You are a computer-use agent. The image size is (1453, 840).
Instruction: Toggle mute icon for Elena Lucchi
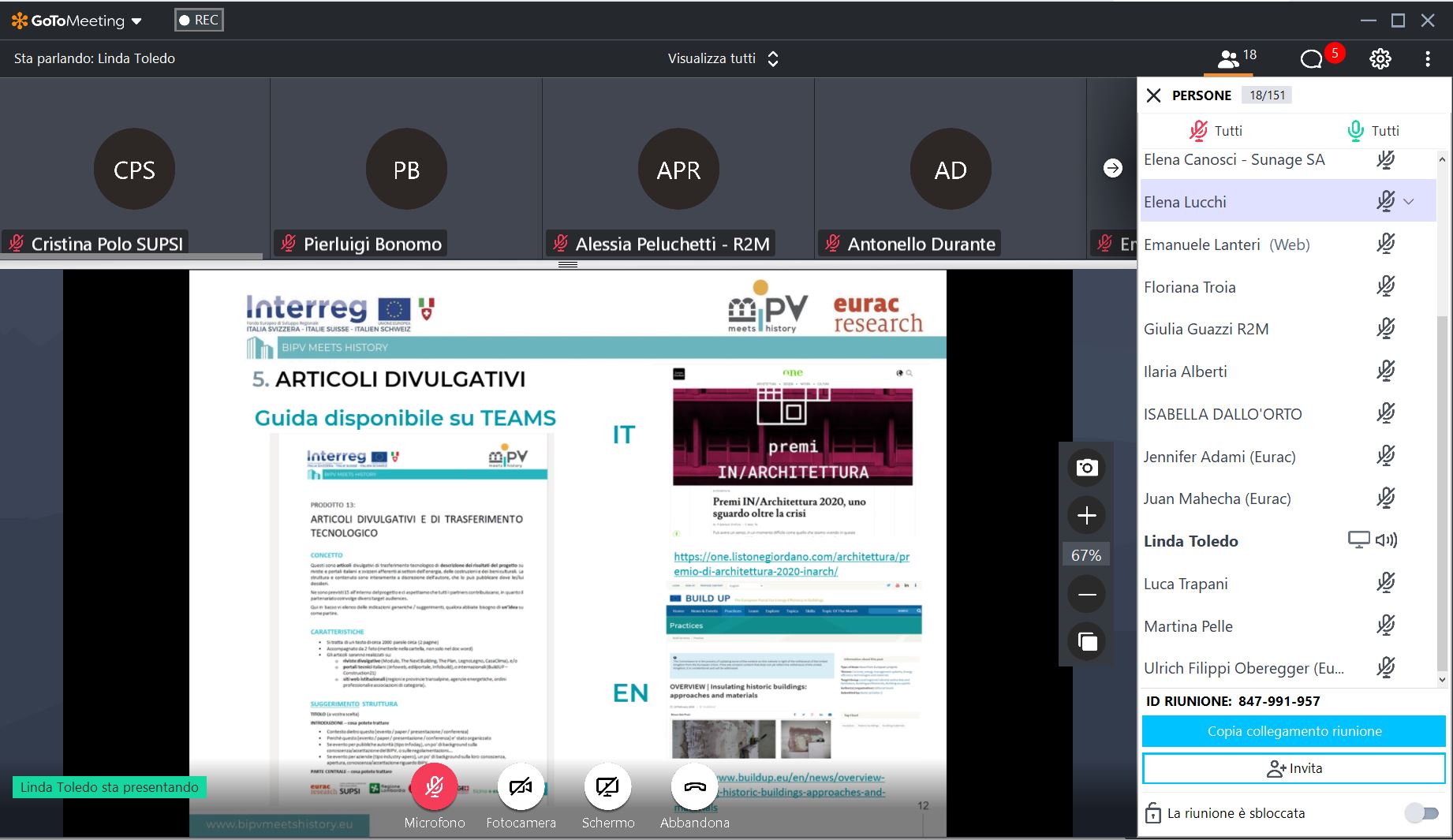[1386, 202]
